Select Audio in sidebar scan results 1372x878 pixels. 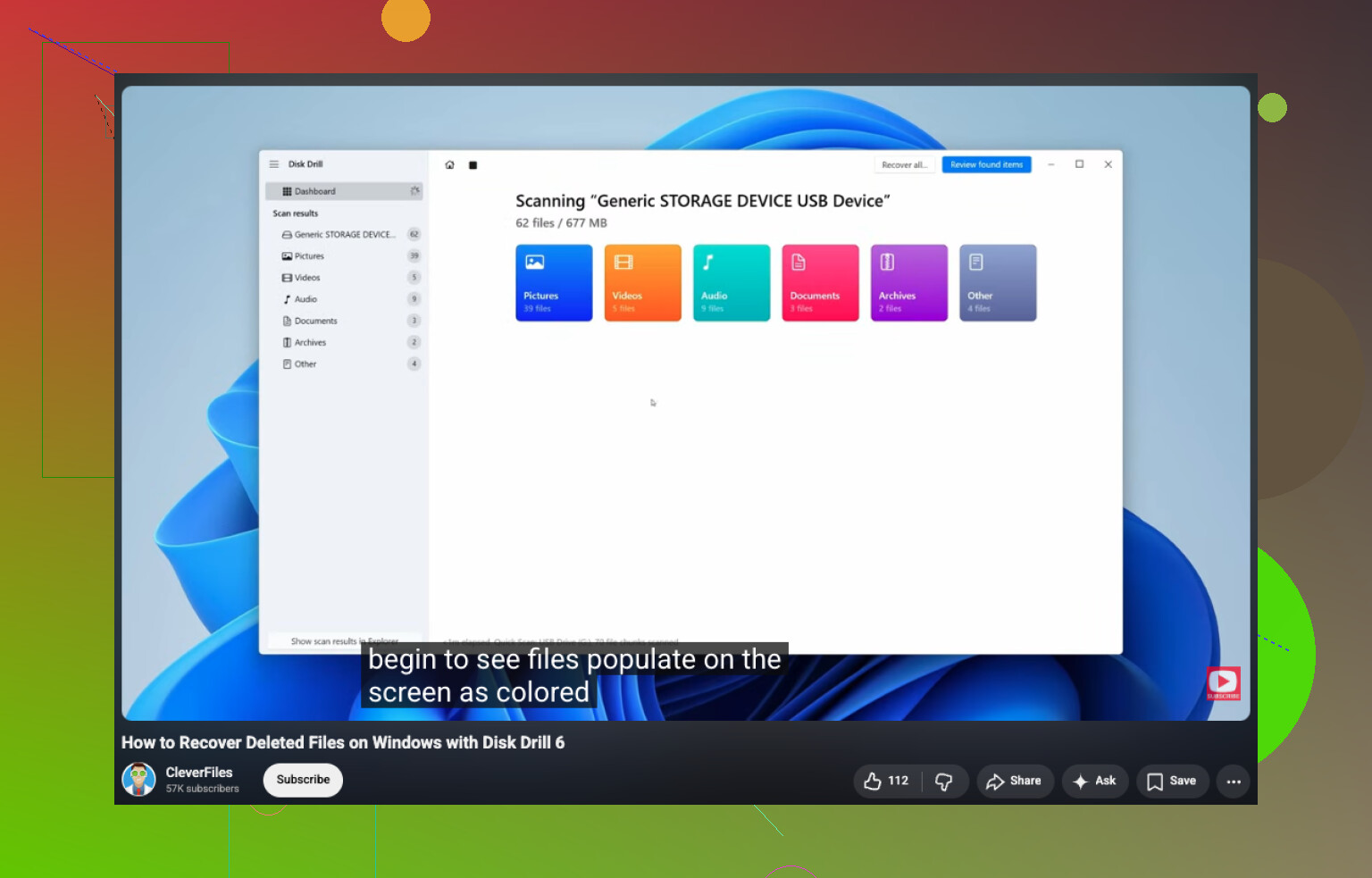tap(344, 299)
